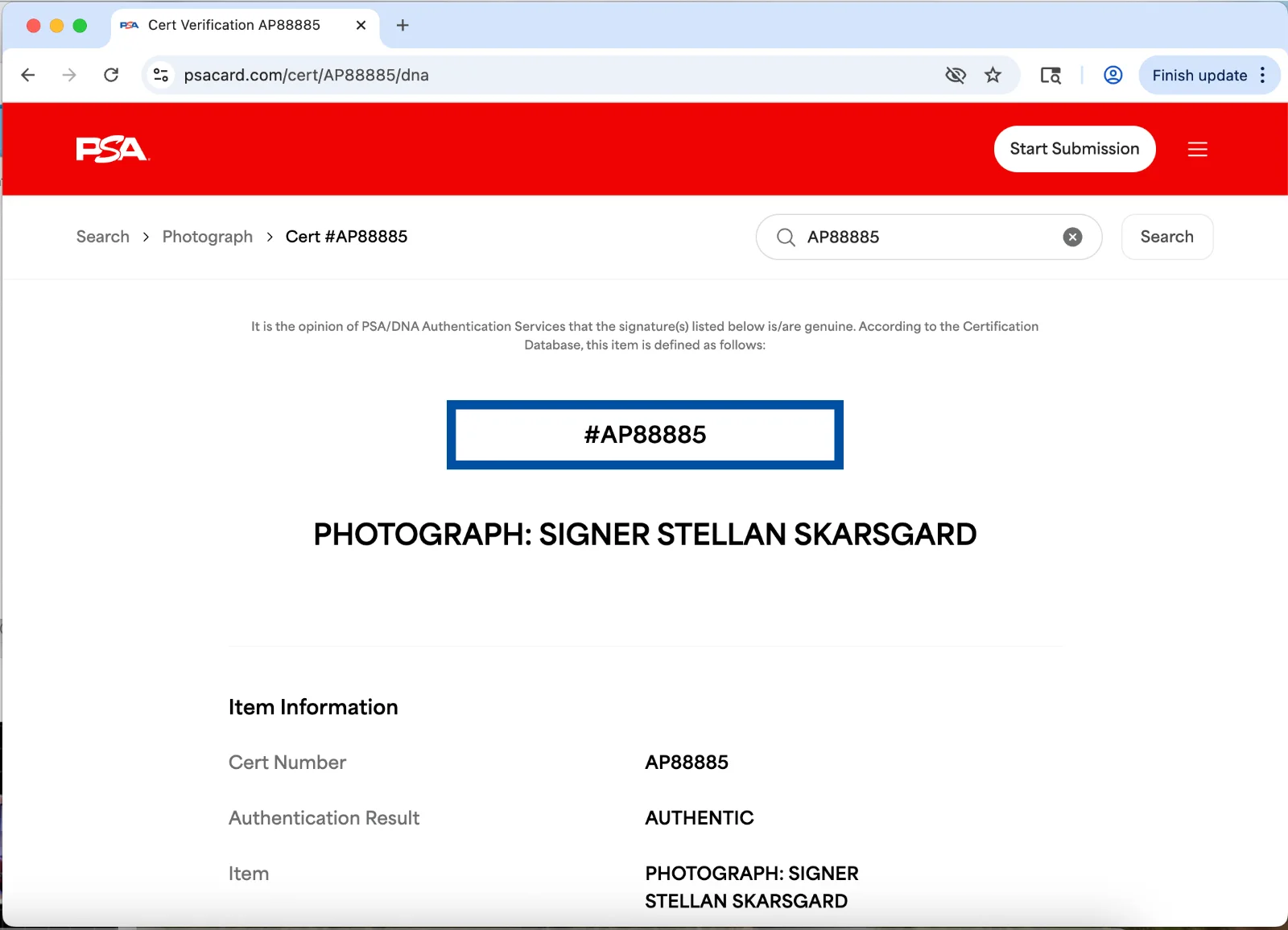
Task: Click Photograph breadcrumb link
Action: pos(208,237)
